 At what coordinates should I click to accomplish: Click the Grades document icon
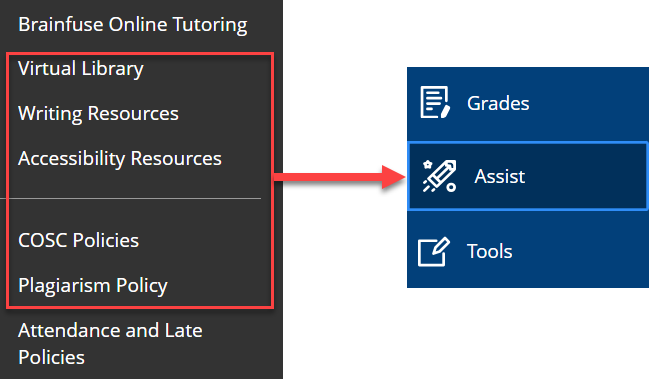(x=435, y=102)
